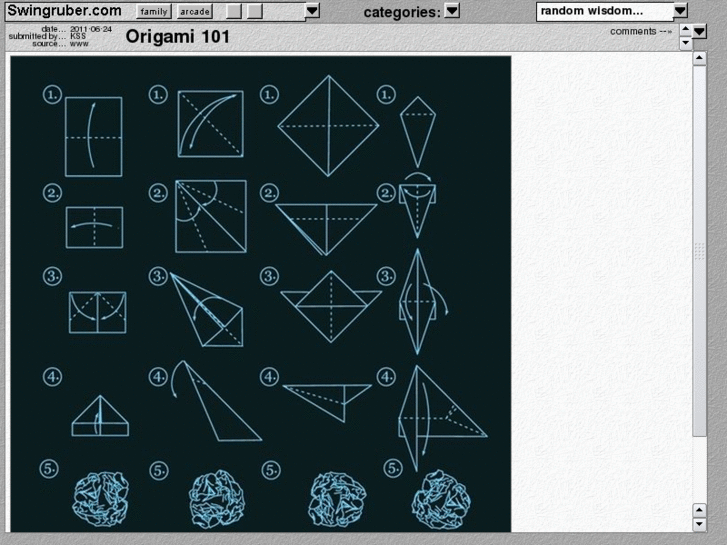Viewport: 727px width, 545px height.
Task: Click the comments link
Action: [x=641, y=32]
